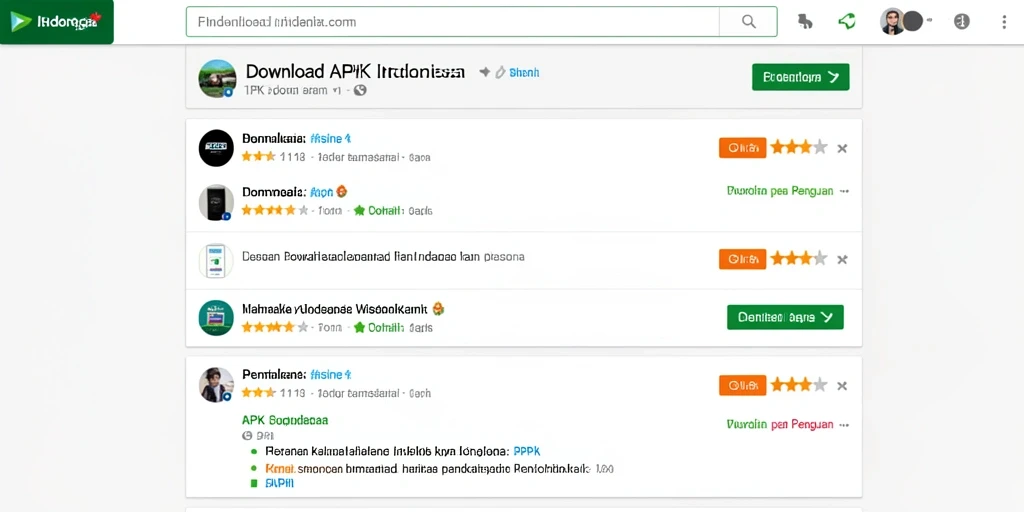Viewport: 1024px width, 512px height.
Task: Open the three-dot menu at top right
Action: tap(1004, 22)
